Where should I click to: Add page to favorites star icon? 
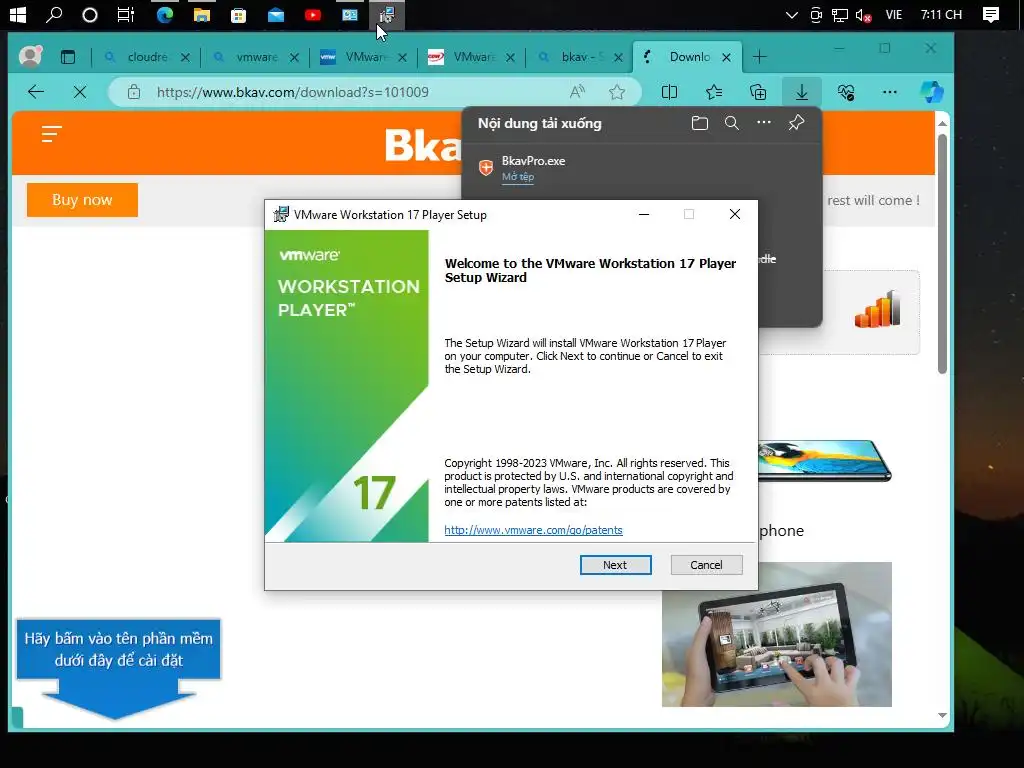tap(616, 92)
